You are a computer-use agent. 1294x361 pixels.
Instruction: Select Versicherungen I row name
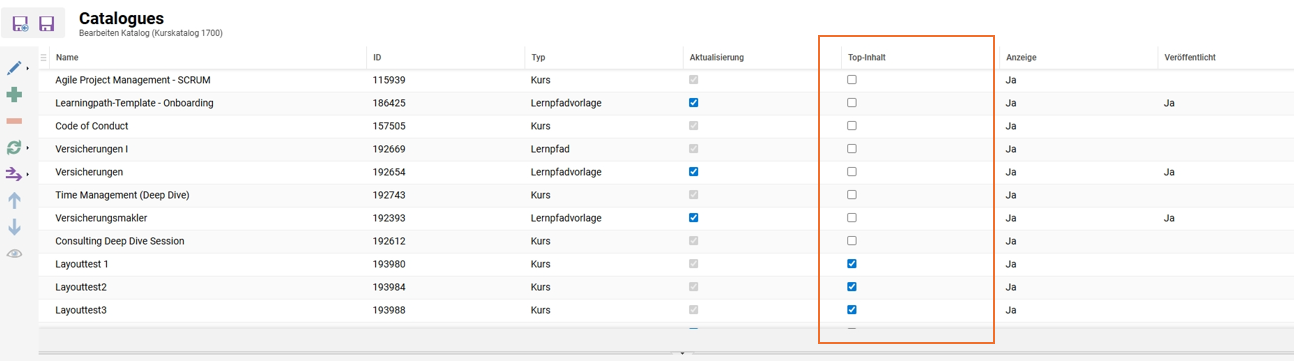92,149
